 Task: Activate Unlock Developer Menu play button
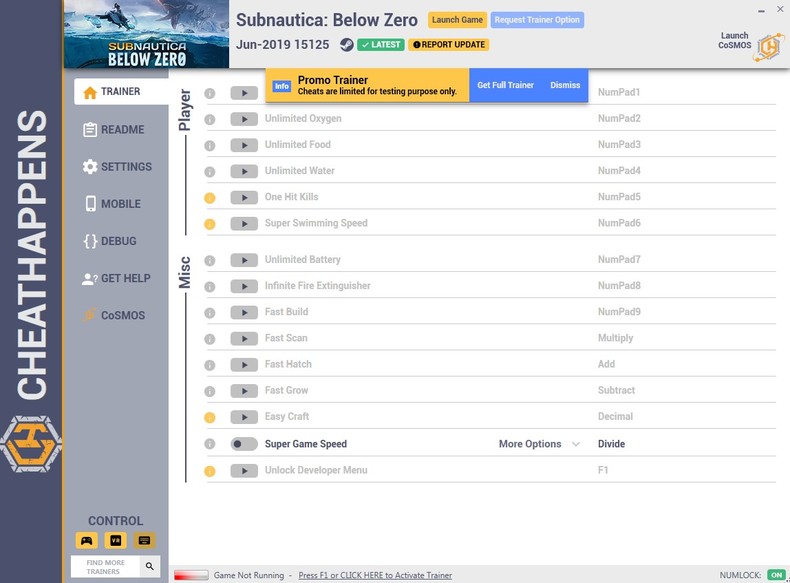coord(244,471)
